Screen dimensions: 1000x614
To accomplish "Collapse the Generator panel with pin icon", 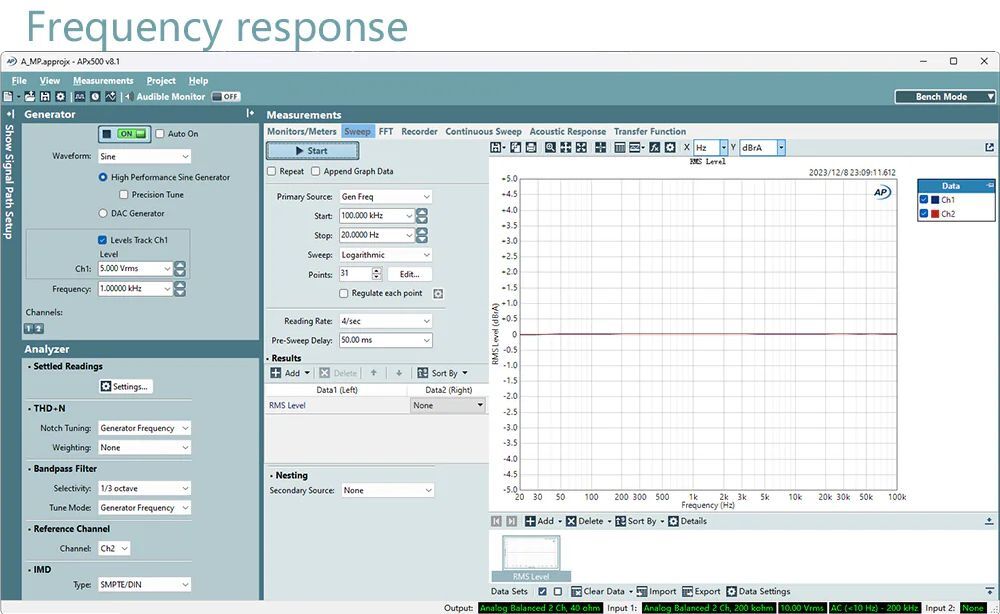I will (x=250, y=113).
